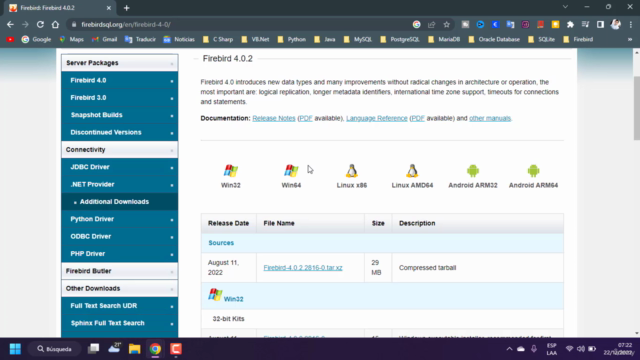The height and width of the screenshot is (360, 640).
Task: Open the Release Notes link
Action: pos(273,118)
